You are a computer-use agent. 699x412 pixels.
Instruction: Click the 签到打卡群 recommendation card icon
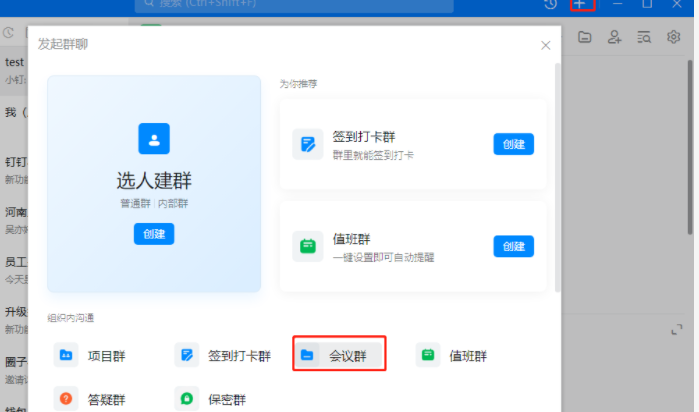(x=308, y=144)
